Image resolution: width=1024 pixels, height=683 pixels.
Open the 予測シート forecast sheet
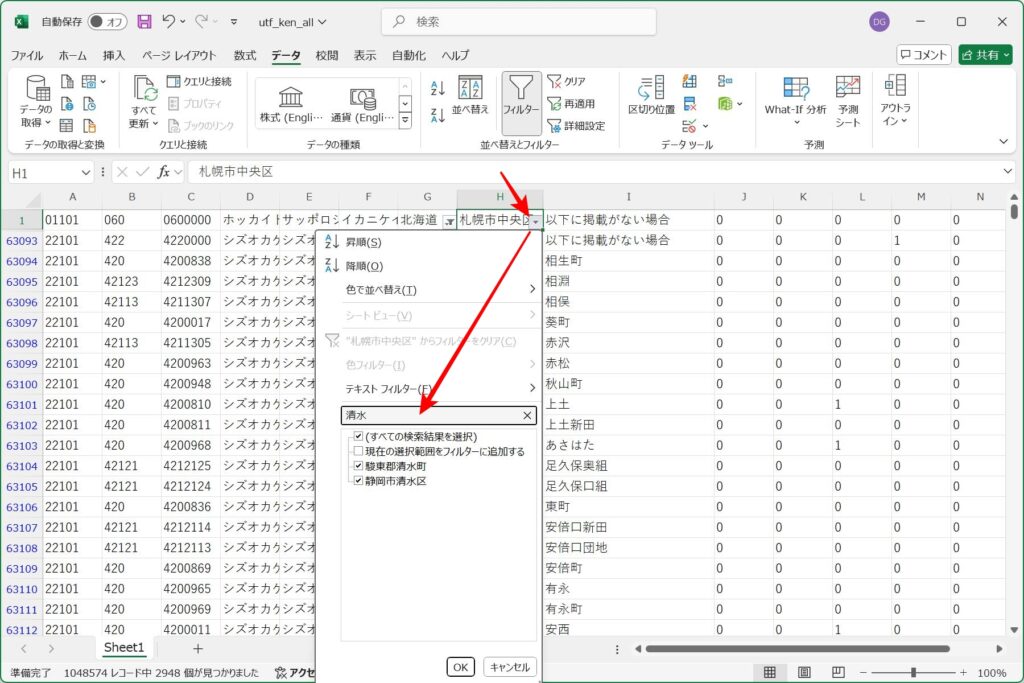[848, 101]
